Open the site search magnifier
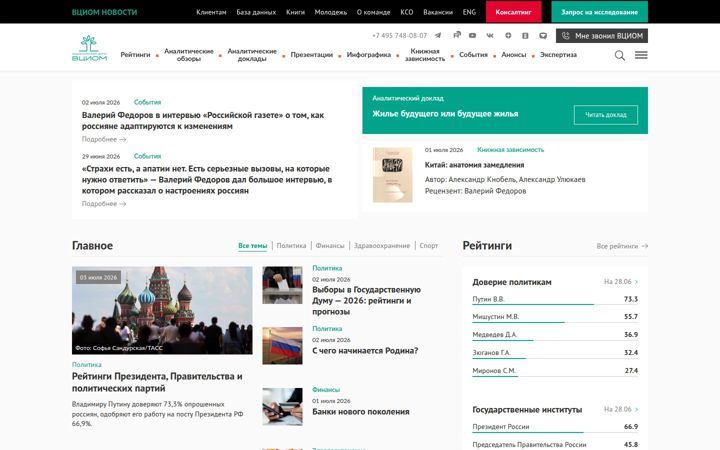Image resolution: width=720 pixels, height=450 pixels. point(619,56)
